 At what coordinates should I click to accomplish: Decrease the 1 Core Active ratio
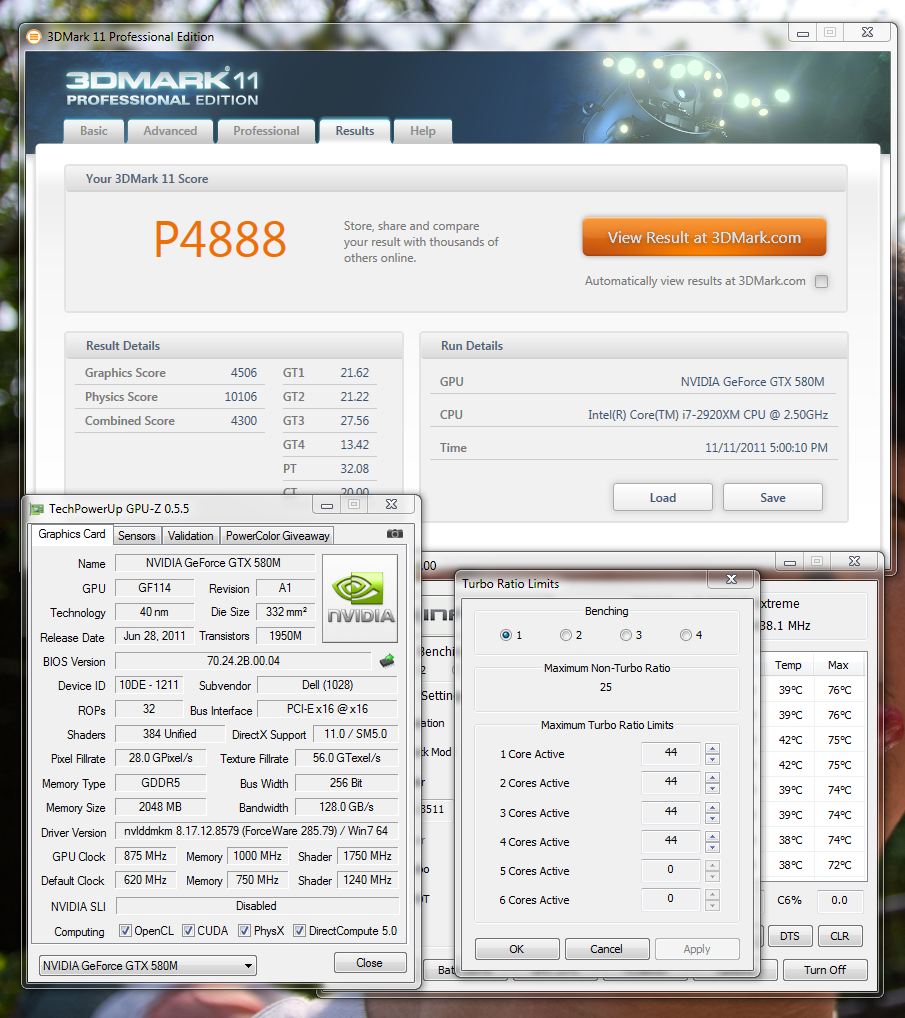(x=712, y=759)
